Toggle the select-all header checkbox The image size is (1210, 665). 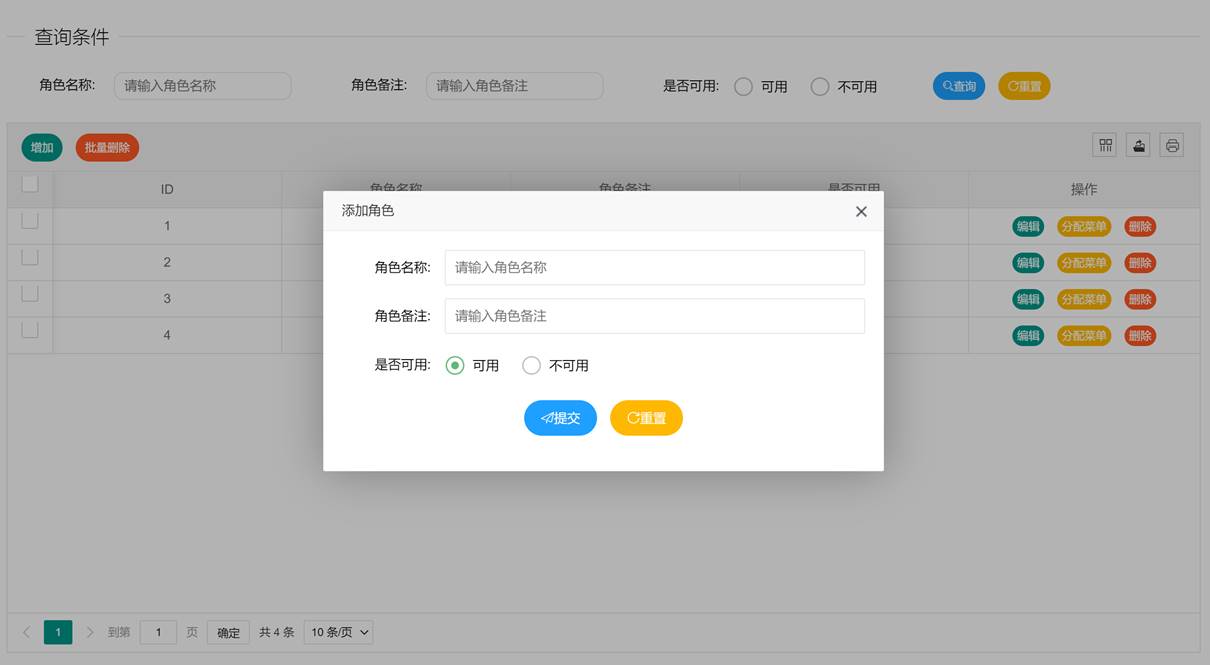(30, 184)
